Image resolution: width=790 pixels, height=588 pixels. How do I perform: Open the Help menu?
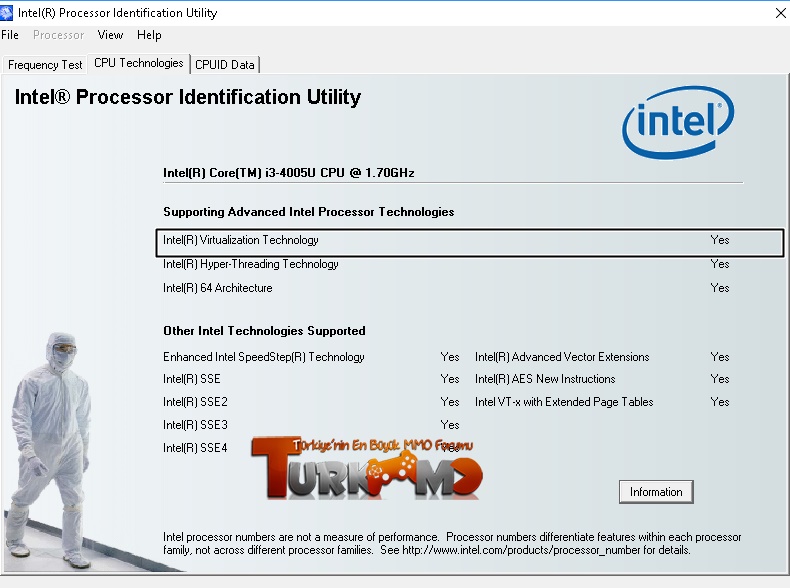(x=149, y=35)
